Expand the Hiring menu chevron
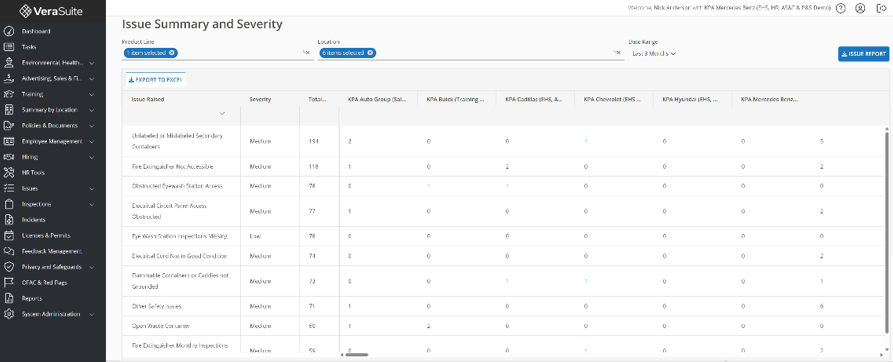The width and height of the screenshot is (893, 362). click(92, 157)
